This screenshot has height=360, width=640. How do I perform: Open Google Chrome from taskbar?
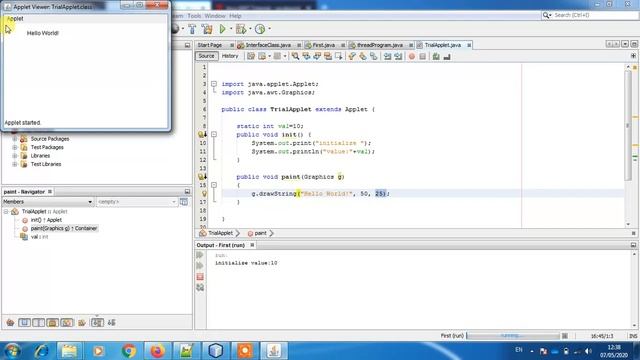click(129, 351)
